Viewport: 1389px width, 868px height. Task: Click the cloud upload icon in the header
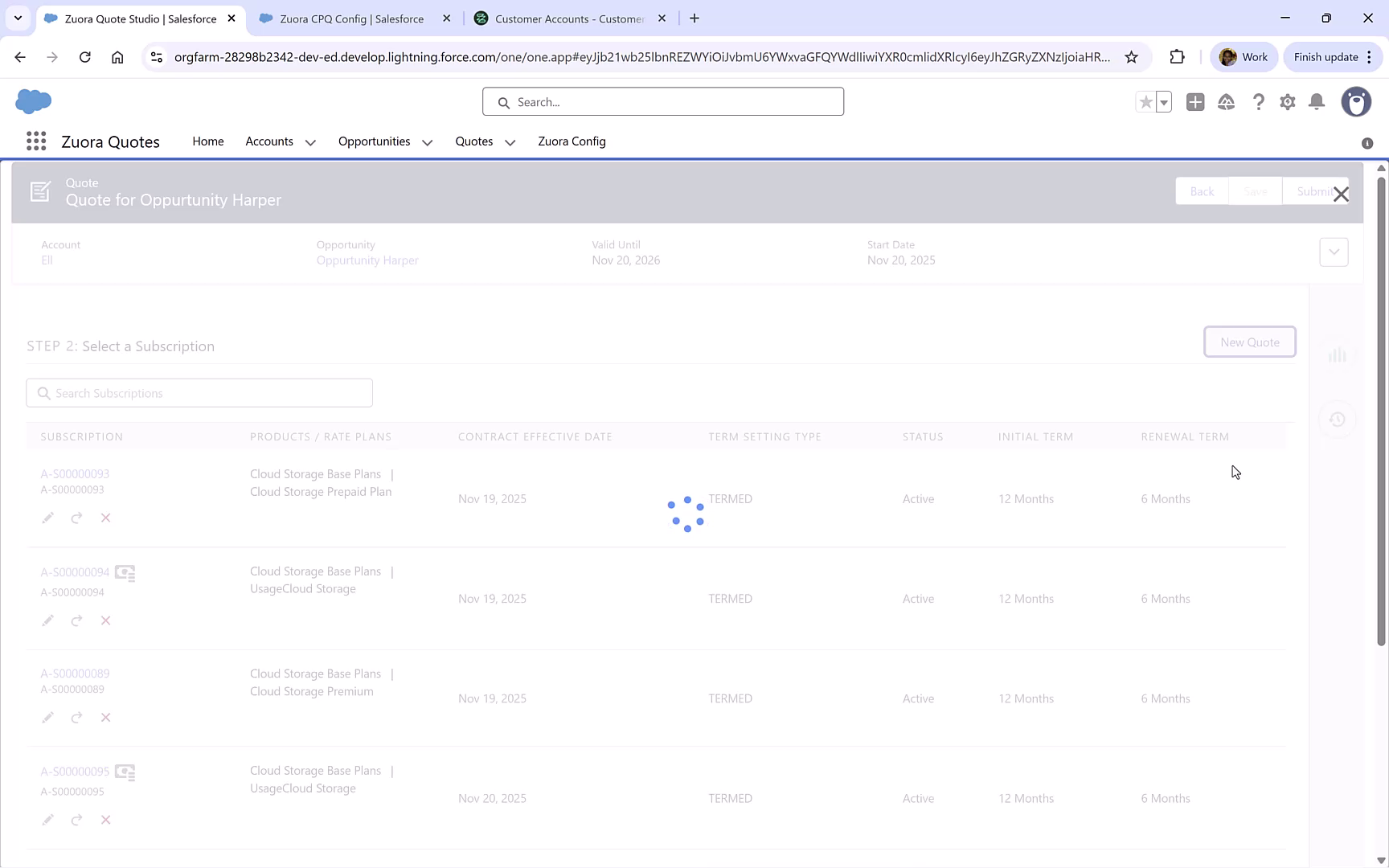pos(1226,102)
